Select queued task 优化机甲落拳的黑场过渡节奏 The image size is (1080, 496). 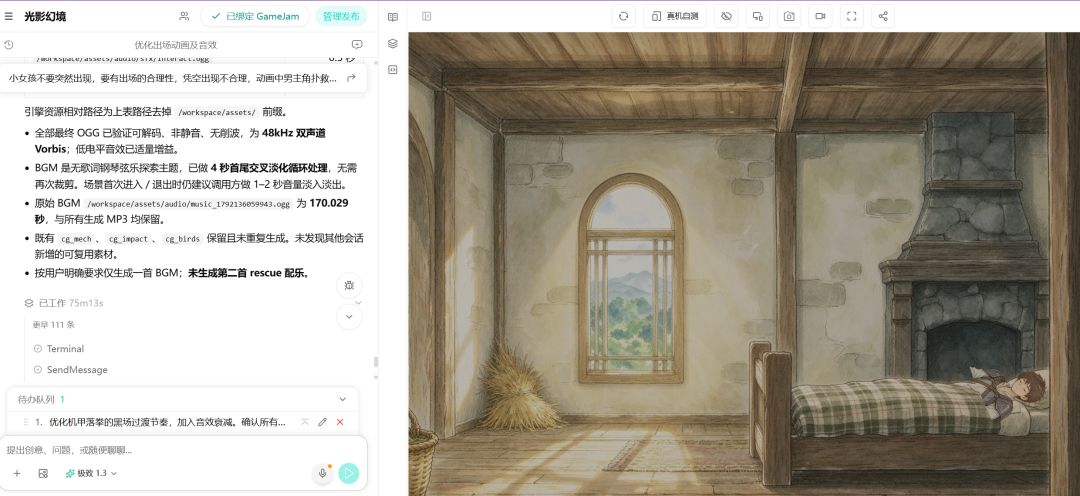pos(167,422)
